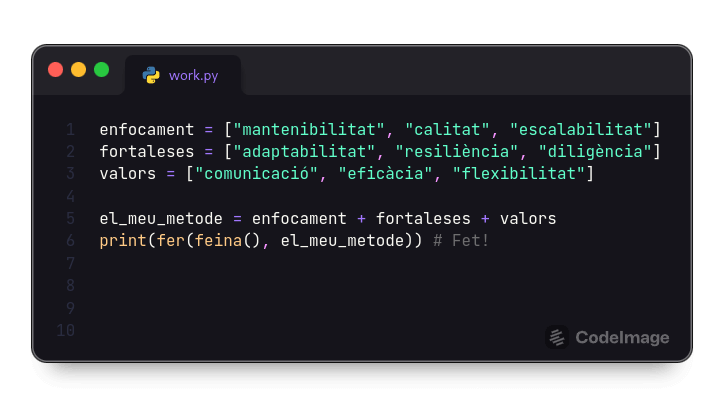Click the fortaleses variable on line 2
The height and width of the screenshot is (407, 724).
click(147, 152)
